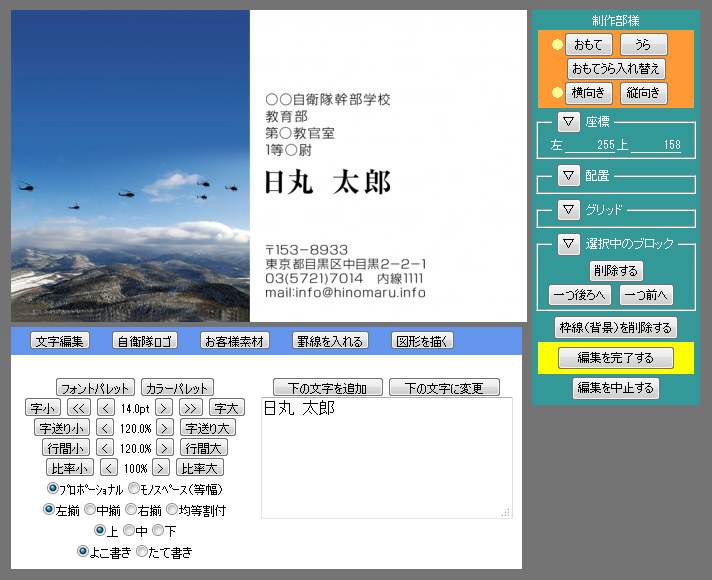Decrease font size by one step (<)
Screen dimensions: 712x580
(106, 407)
